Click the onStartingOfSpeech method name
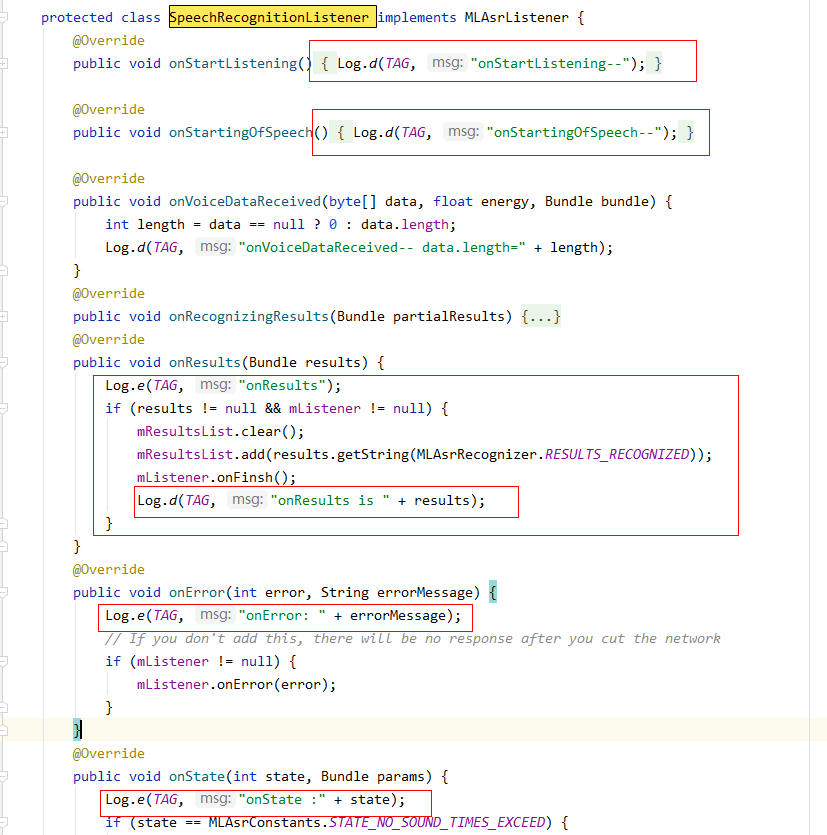The image size is (827, 835). (241, 132)
